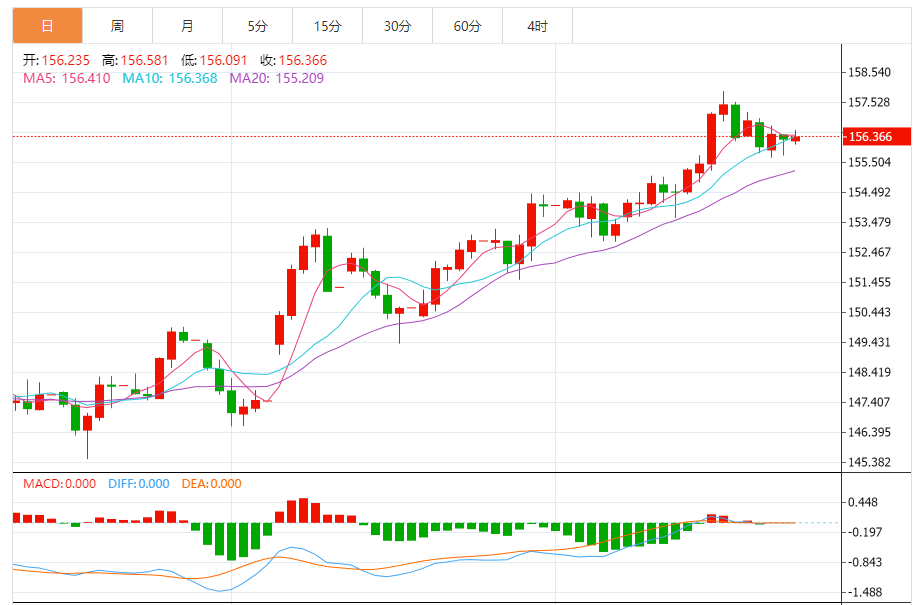Click the MA20: 155.209 indicator label
The image size is (922, 605).
pos(276,78)
